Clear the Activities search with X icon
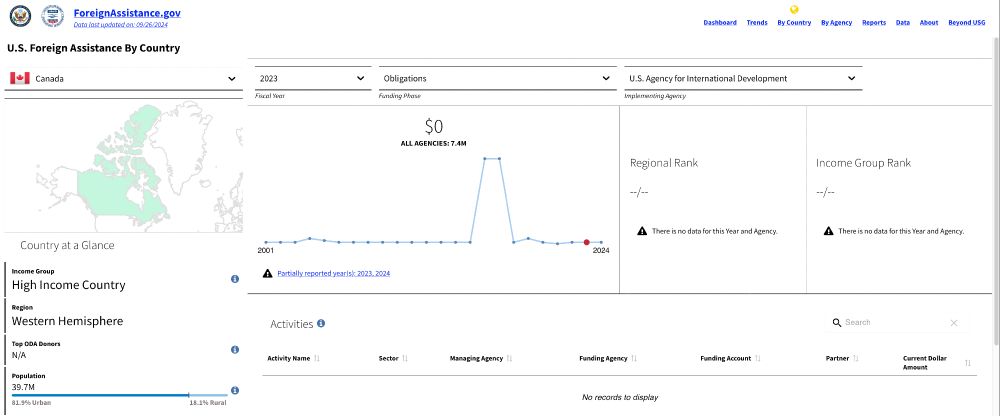This screenshot has height=416, width=1000. click(x=954, y=323)
